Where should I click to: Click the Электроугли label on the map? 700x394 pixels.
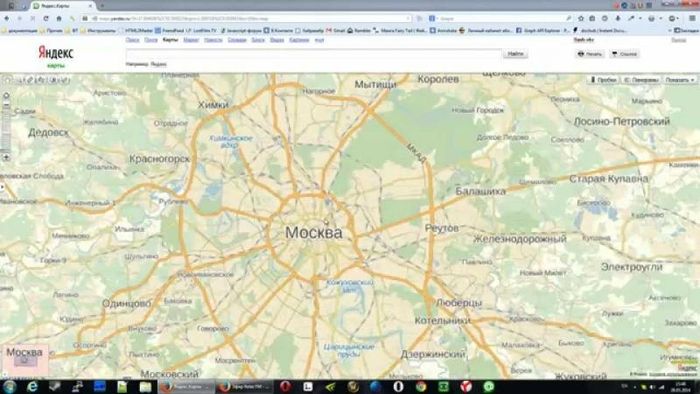(x=632, y=267)
